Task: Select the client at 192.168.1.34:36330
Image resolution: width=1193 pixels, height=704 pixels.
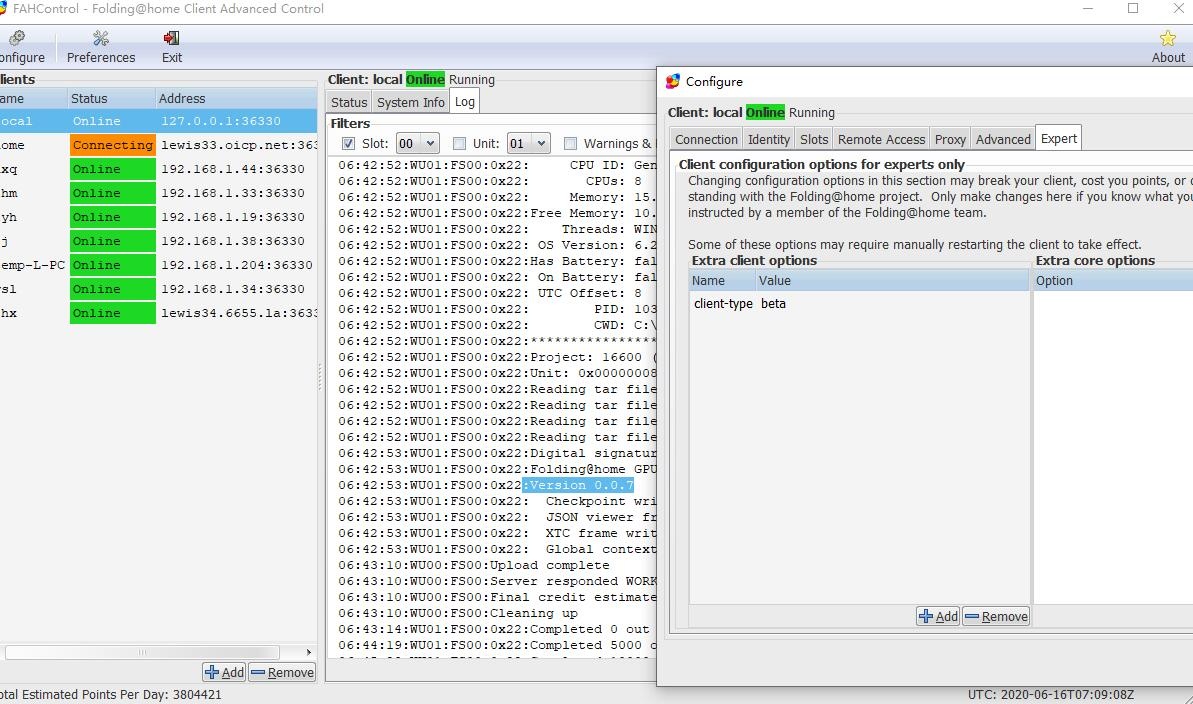Action: (x=158, y=288)
